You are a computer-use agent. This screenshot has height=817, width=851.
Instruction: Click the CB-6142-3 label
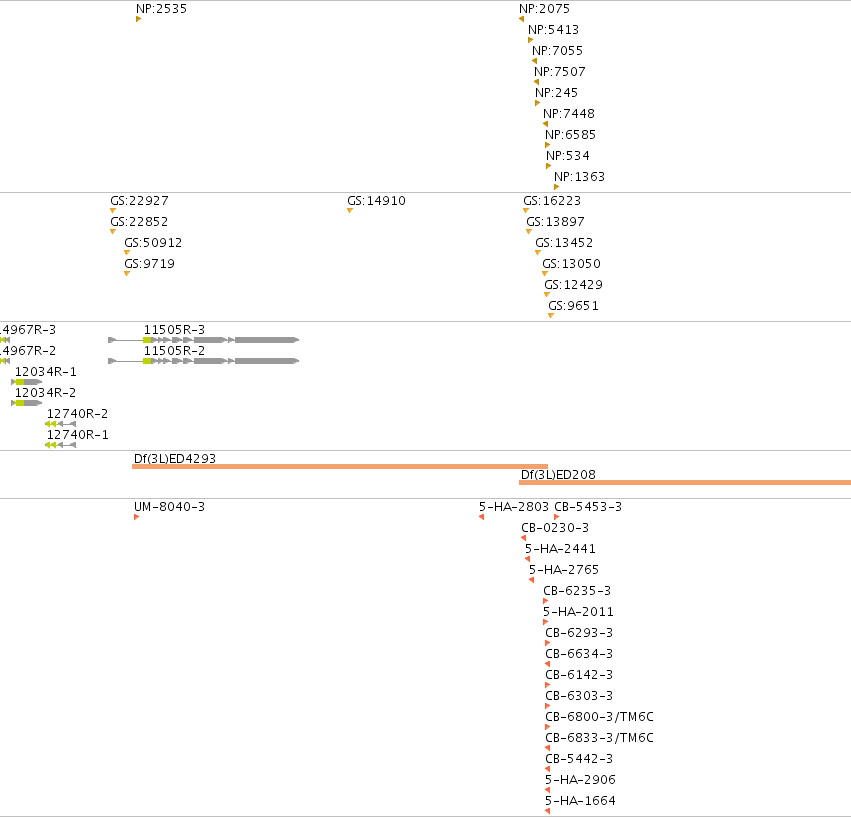pos(579,675)
